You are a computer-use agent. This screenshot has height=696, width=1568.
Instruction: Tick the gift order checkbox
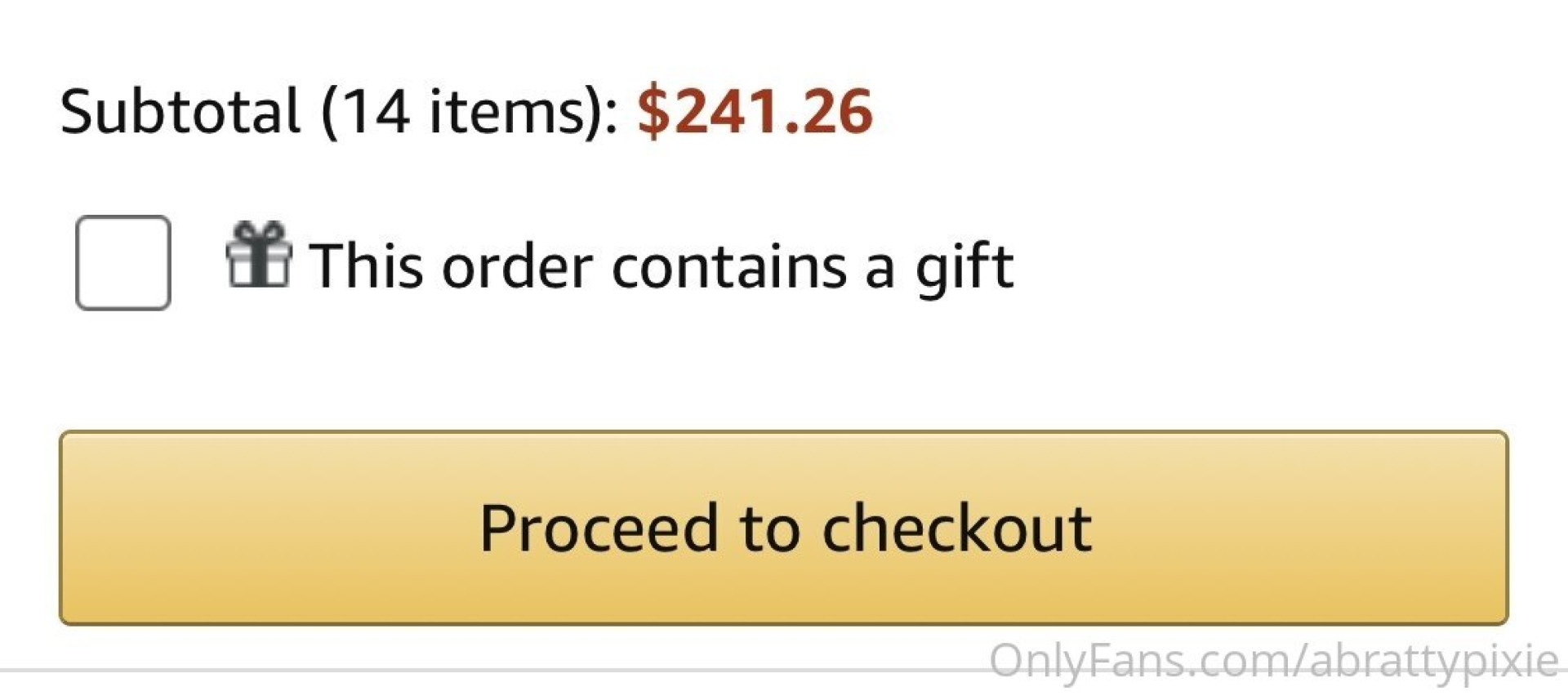point(123,263)
